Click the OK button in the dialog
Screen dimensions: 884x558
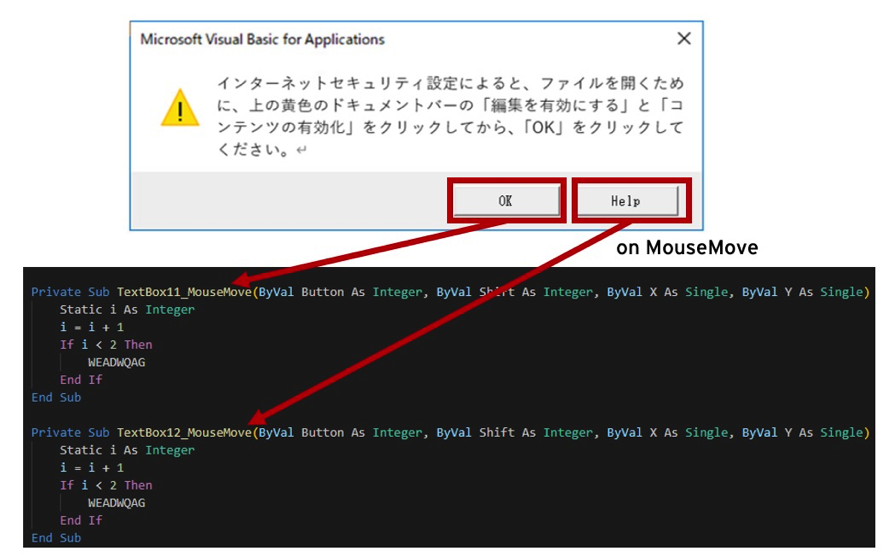point(505,201)
